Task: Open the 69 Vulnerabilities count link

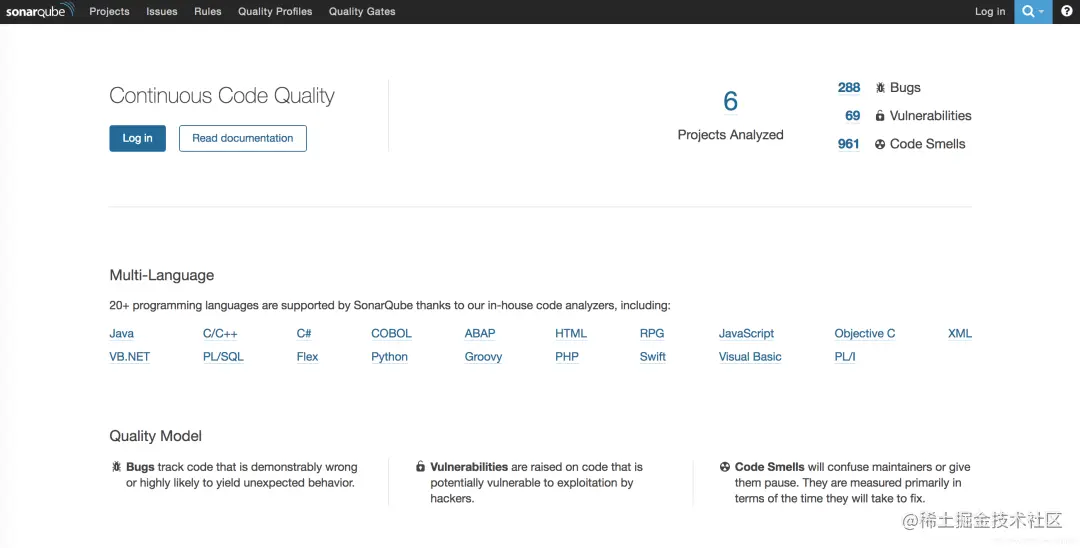Action: pos(852,116)
